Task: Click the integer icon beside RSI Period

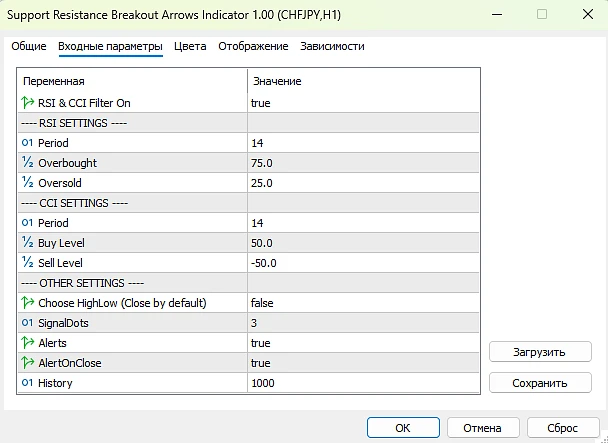Action: 27,143
